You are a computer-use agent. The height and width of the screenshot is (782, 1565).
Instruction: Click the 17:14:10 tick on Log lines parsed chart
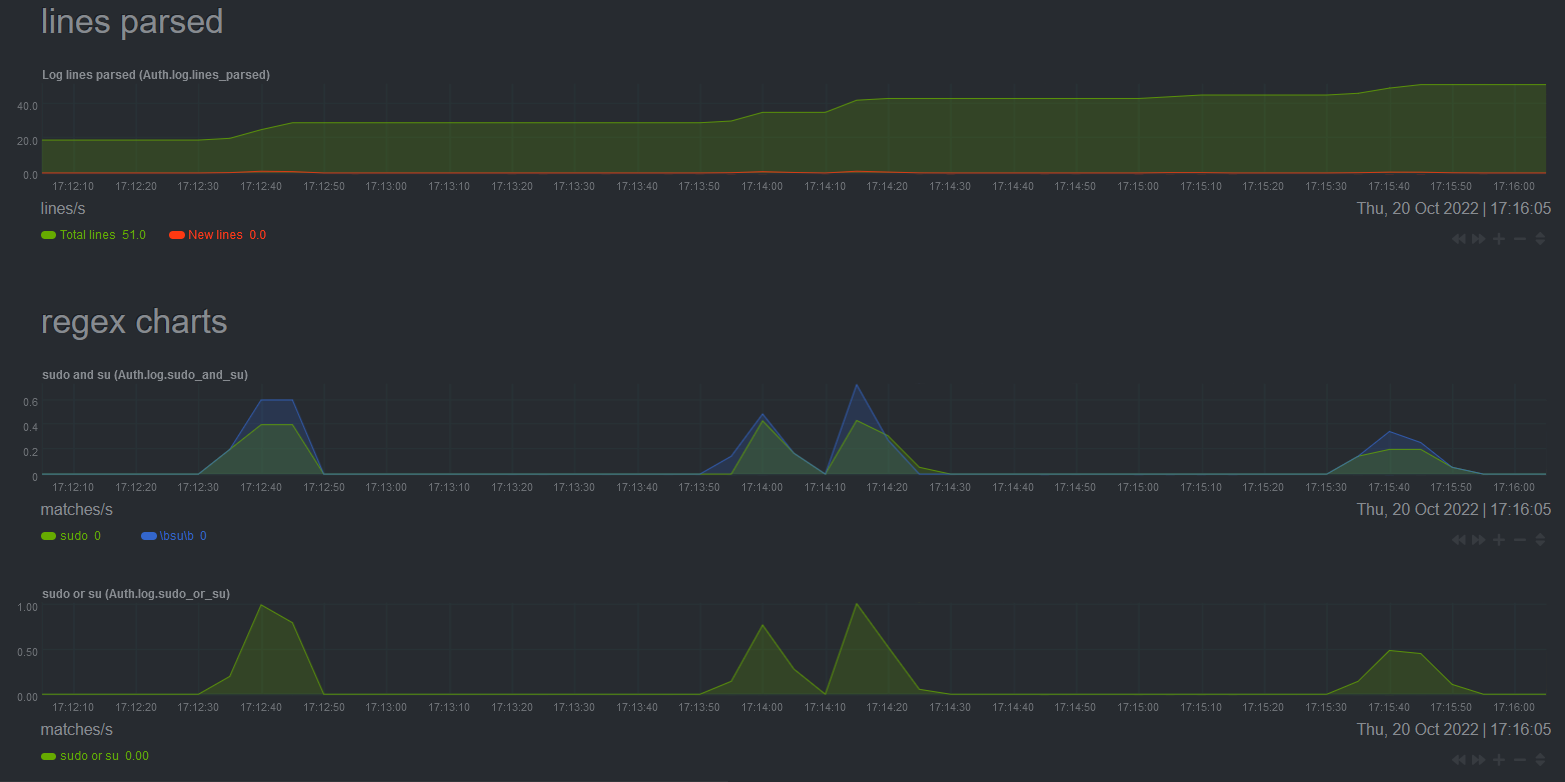825,186
